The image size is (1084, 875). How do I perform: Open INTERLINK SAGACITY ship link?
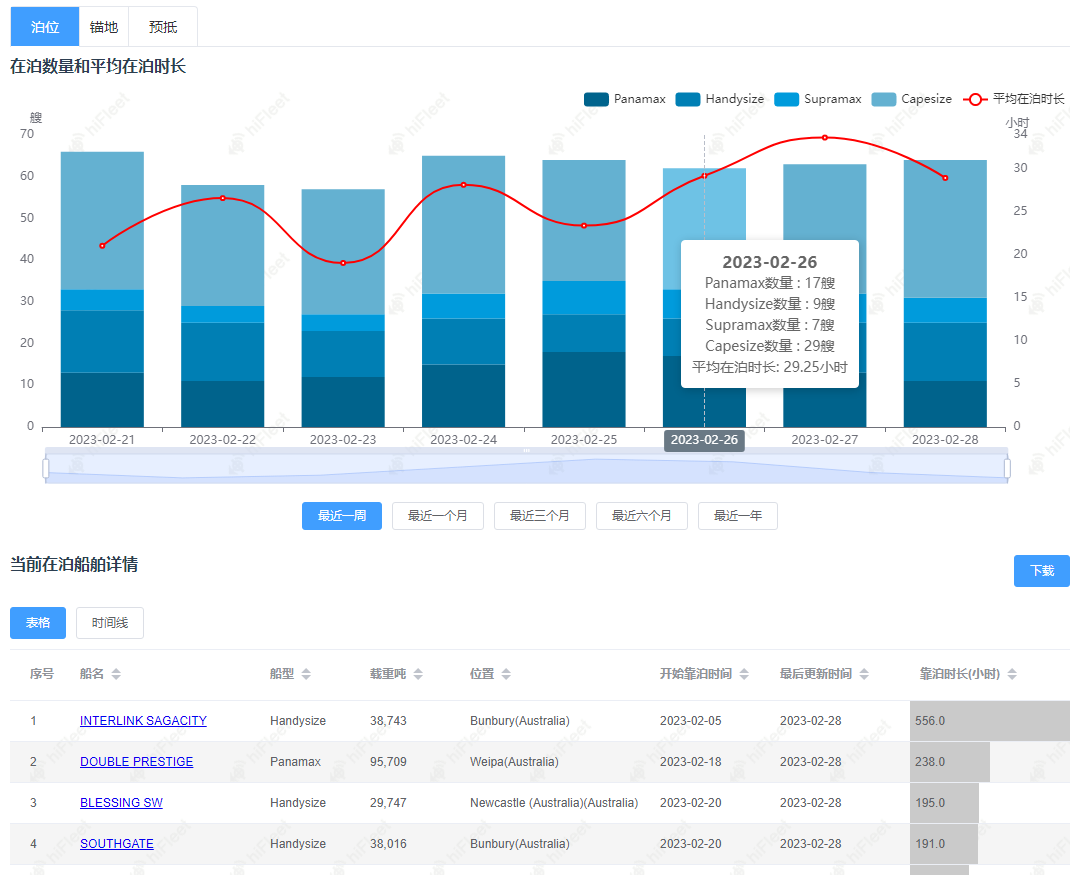143,721
